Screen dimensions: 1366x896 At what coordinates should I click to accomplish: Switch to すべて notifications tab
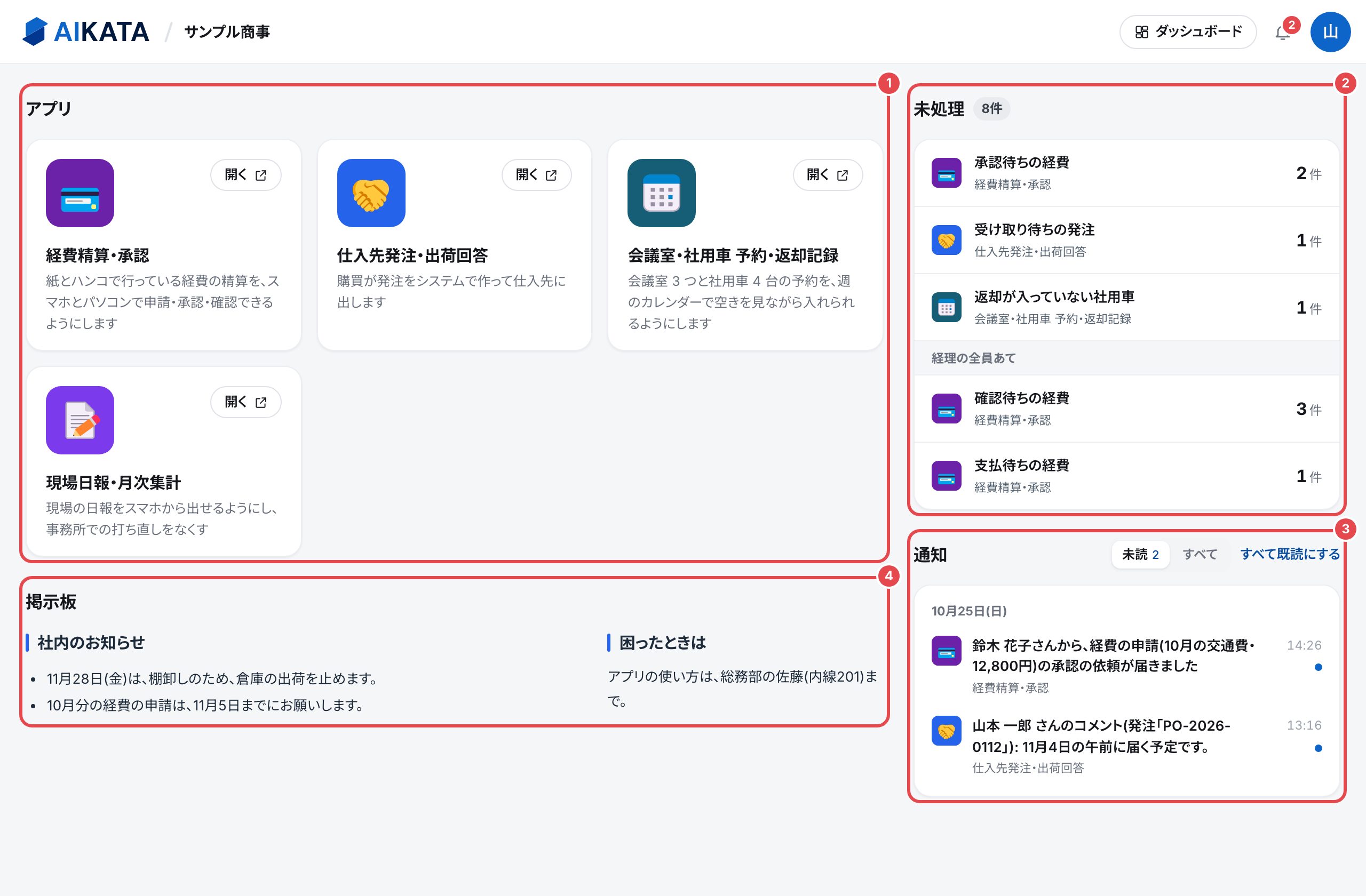pyautogui.click(x=1200, y=554)
